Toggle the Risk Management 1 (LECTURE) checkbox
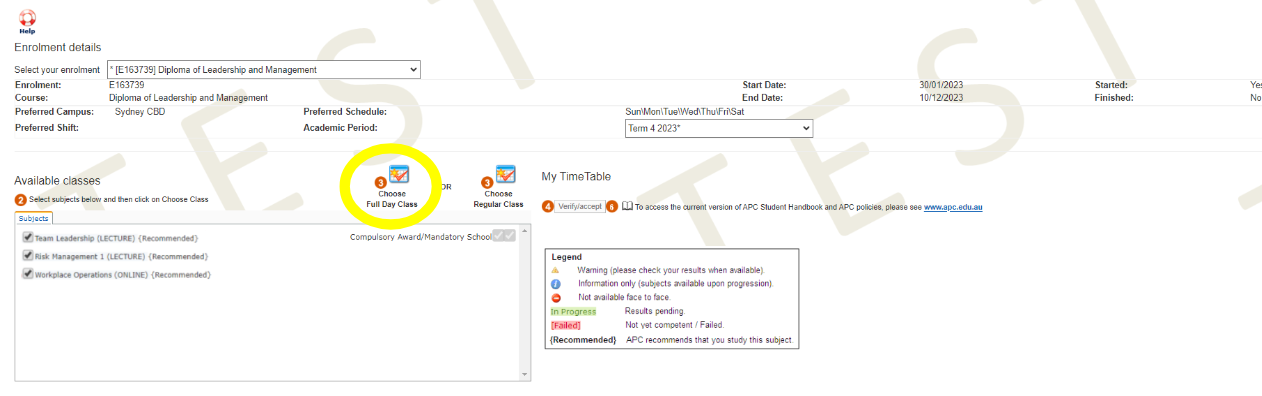The width and height of the screenshot is (1262, 396). 28,256
